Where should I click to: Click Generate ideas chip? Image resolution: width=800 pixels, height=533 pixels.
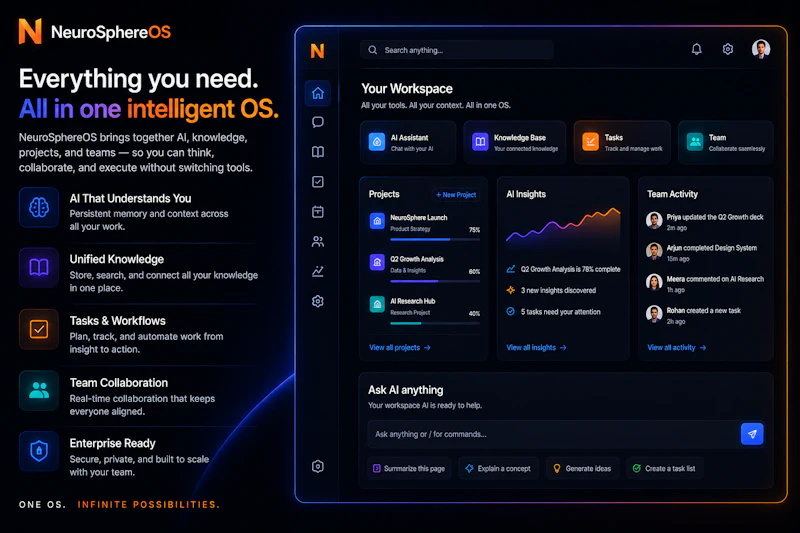pyautogui.click(x=583, y=468)
